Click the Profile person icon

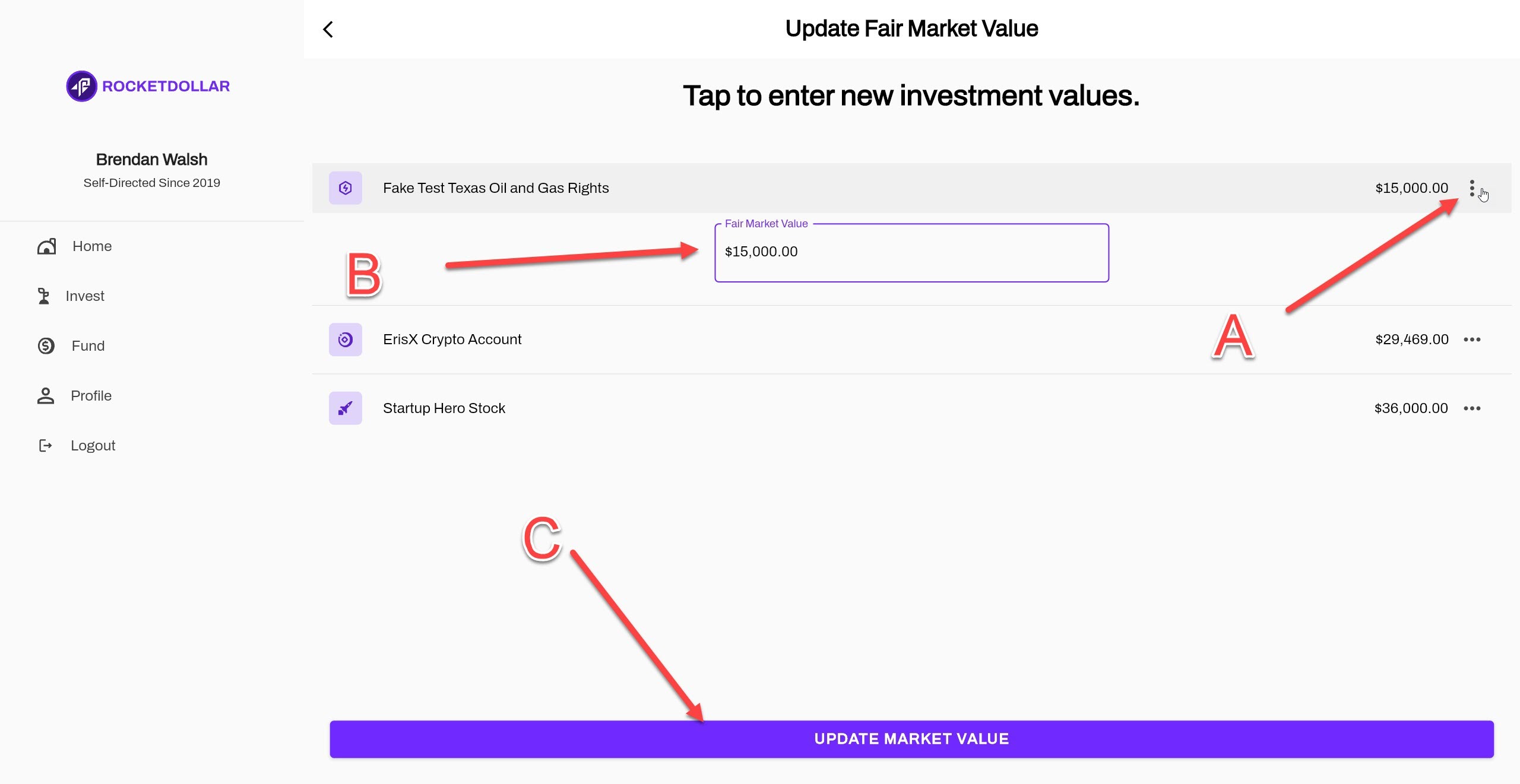point(46,396)
